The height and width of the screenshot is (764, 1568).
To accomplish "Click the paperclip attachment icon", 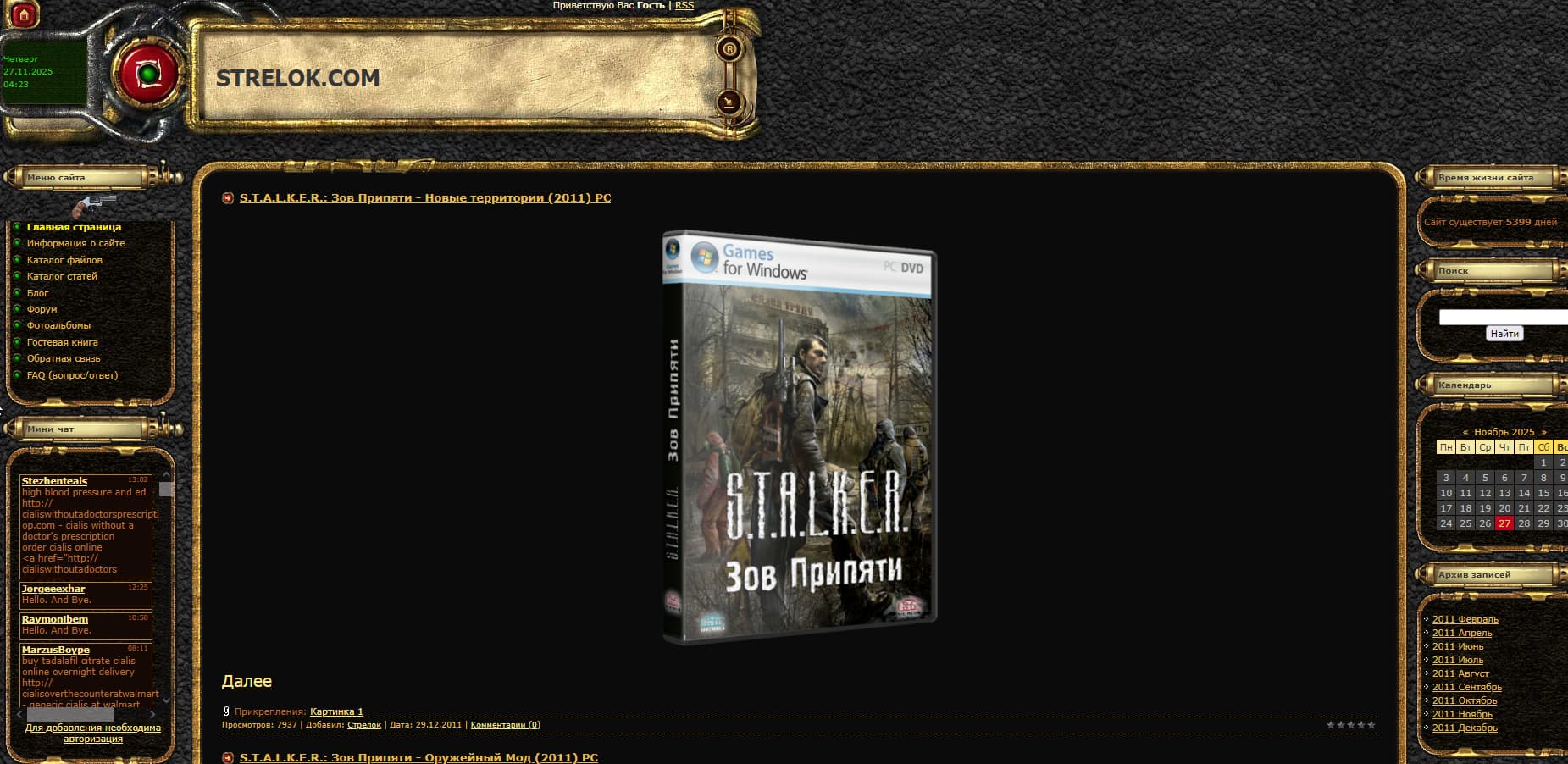I will pyautogui.click(x=226, y=711).
